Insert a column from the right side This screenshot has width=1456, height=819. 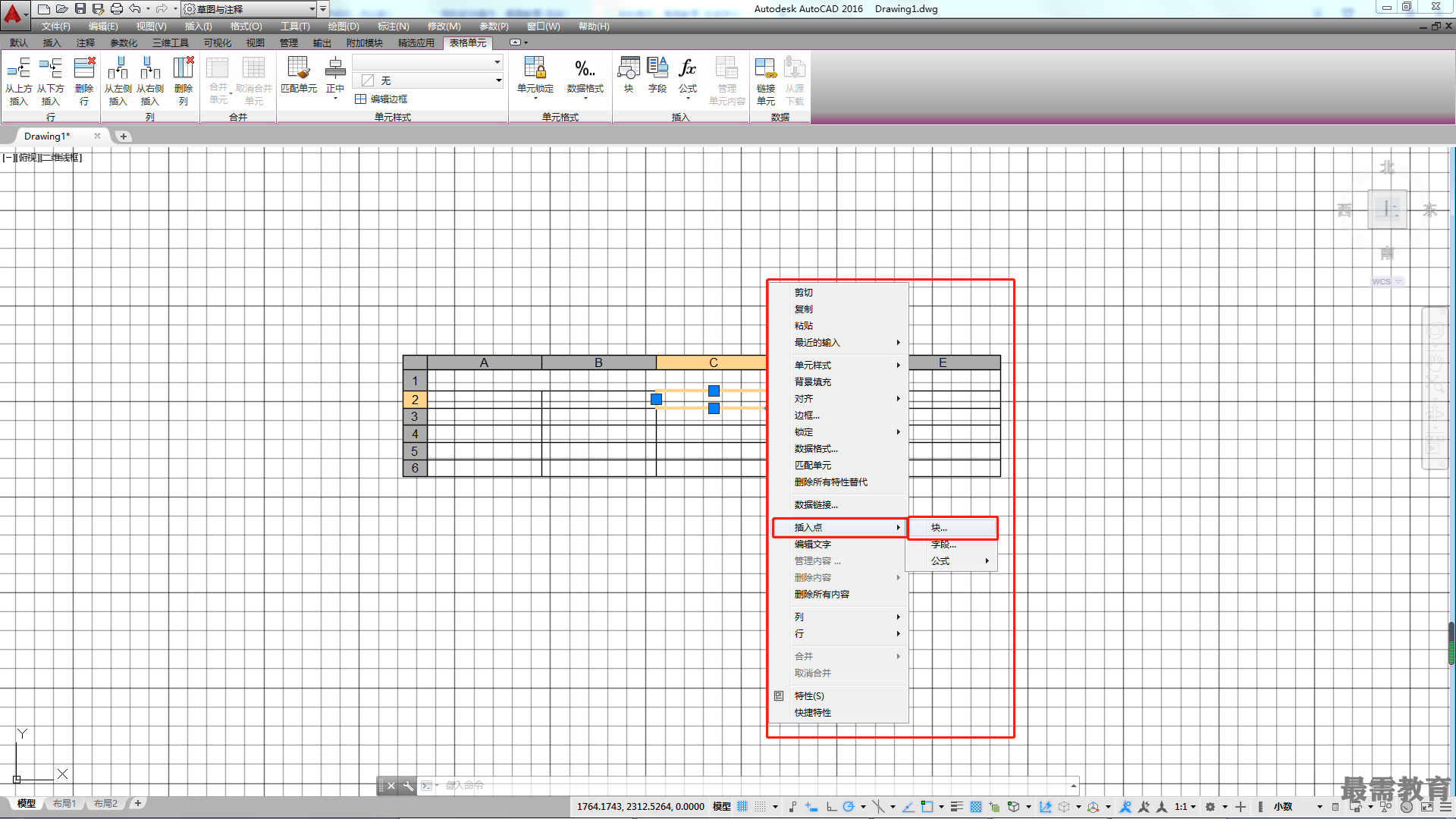click(150, 80)
